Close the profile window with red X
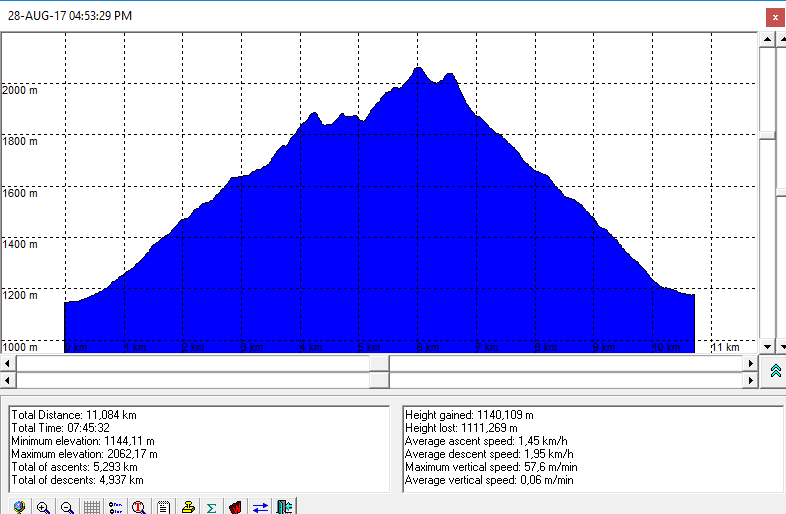 774,17
